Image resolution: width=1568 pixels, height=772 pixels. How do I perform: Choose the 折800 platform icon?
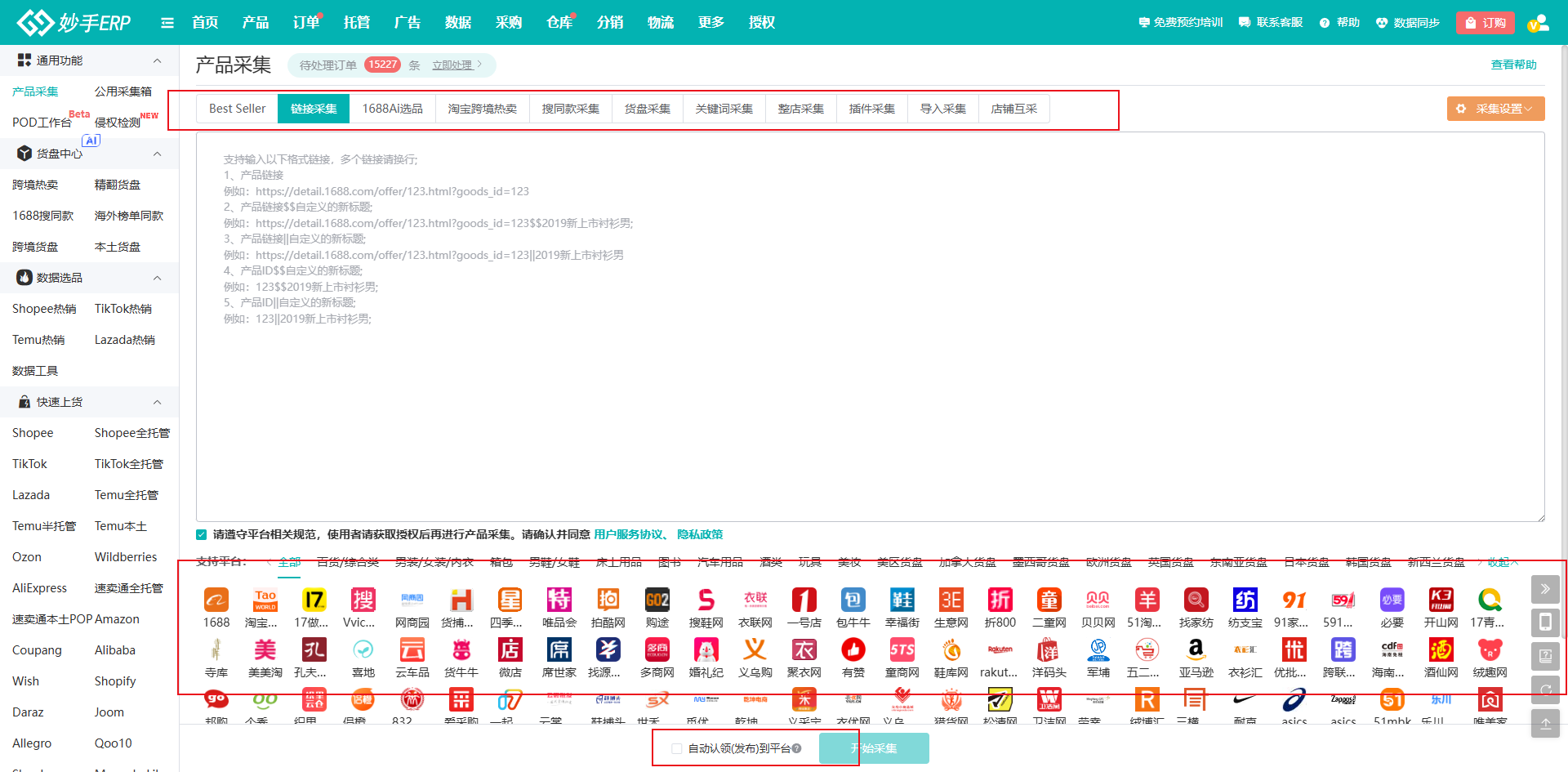point(1000,600)
